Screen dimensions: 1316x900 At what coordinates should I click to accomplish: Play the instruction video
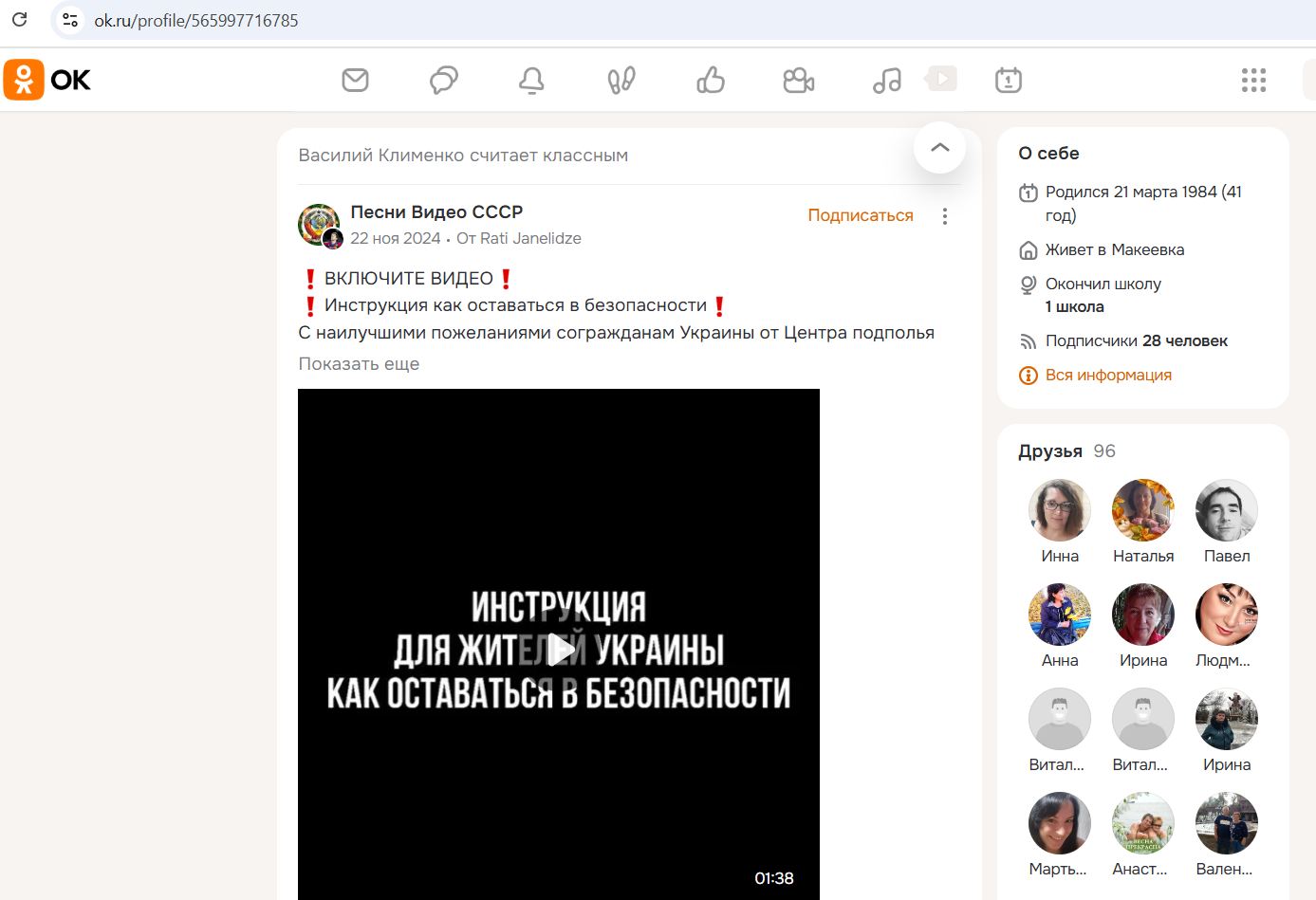coord(560,650)
